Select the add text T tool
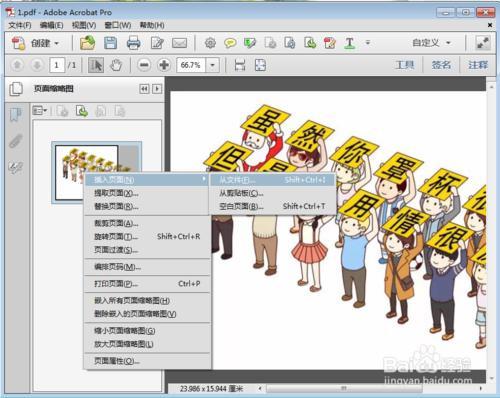The image size is (500, 398). [350, 43]
